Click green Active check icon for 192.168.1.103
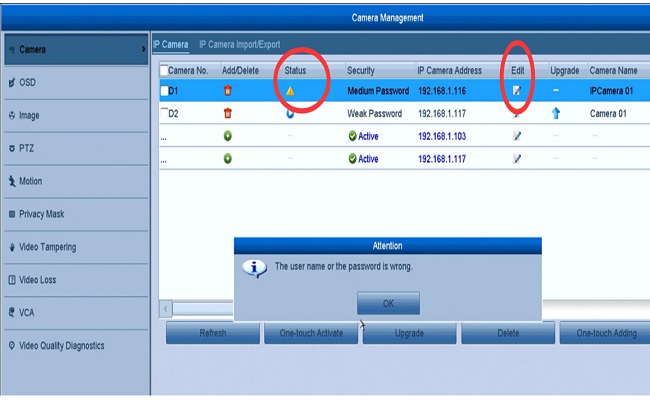 click(352, 136)
